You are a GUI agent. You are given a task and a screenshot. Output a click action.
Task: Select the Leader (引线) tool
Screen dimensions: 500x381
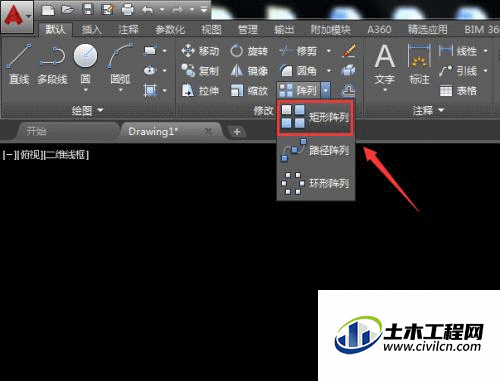click(458, 71)
